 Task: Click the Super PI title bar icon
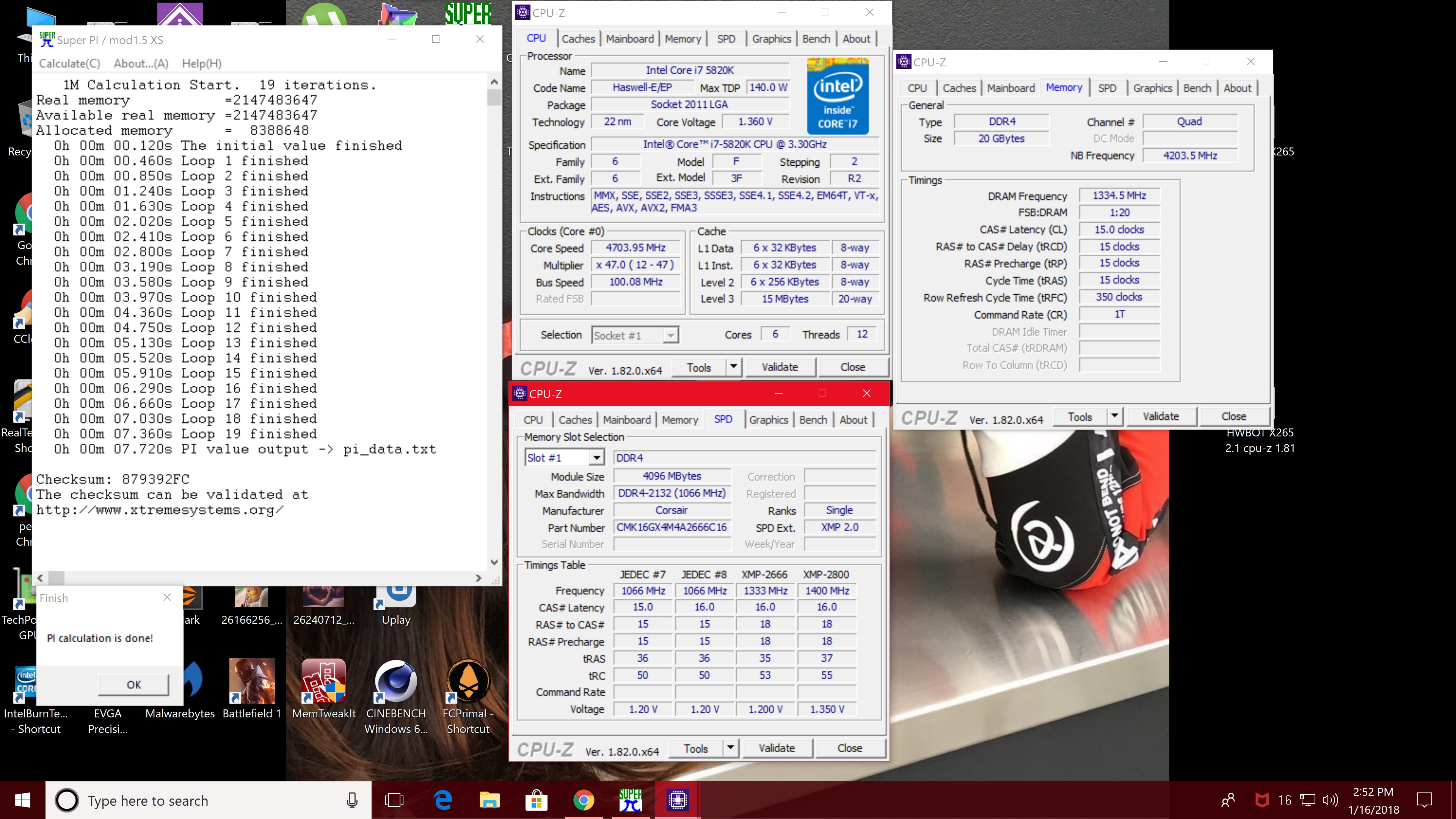click(47, 39)
